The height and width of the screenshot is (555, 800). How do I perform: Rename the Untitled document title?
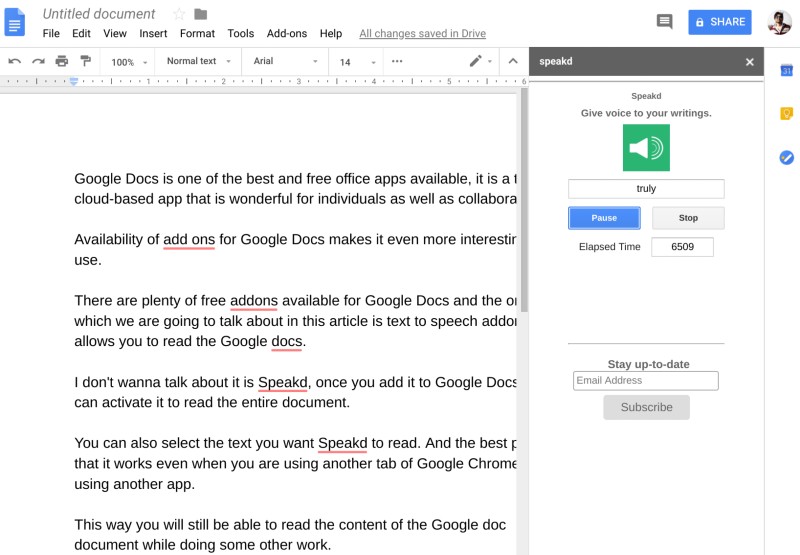(98, 14)
